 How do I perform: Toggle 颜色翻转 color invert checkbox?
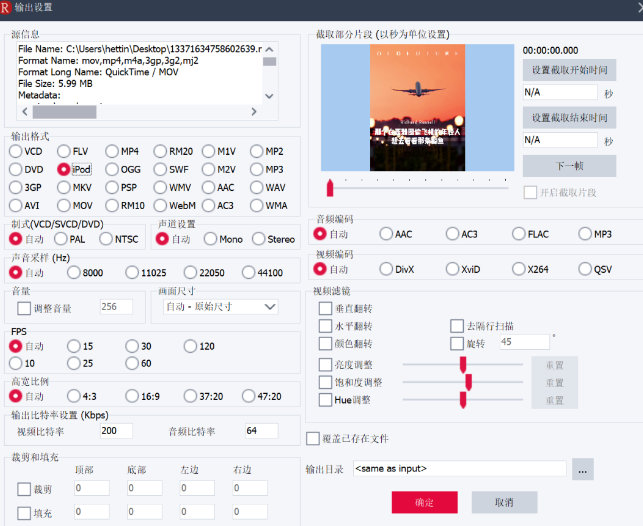pos(325,344)
